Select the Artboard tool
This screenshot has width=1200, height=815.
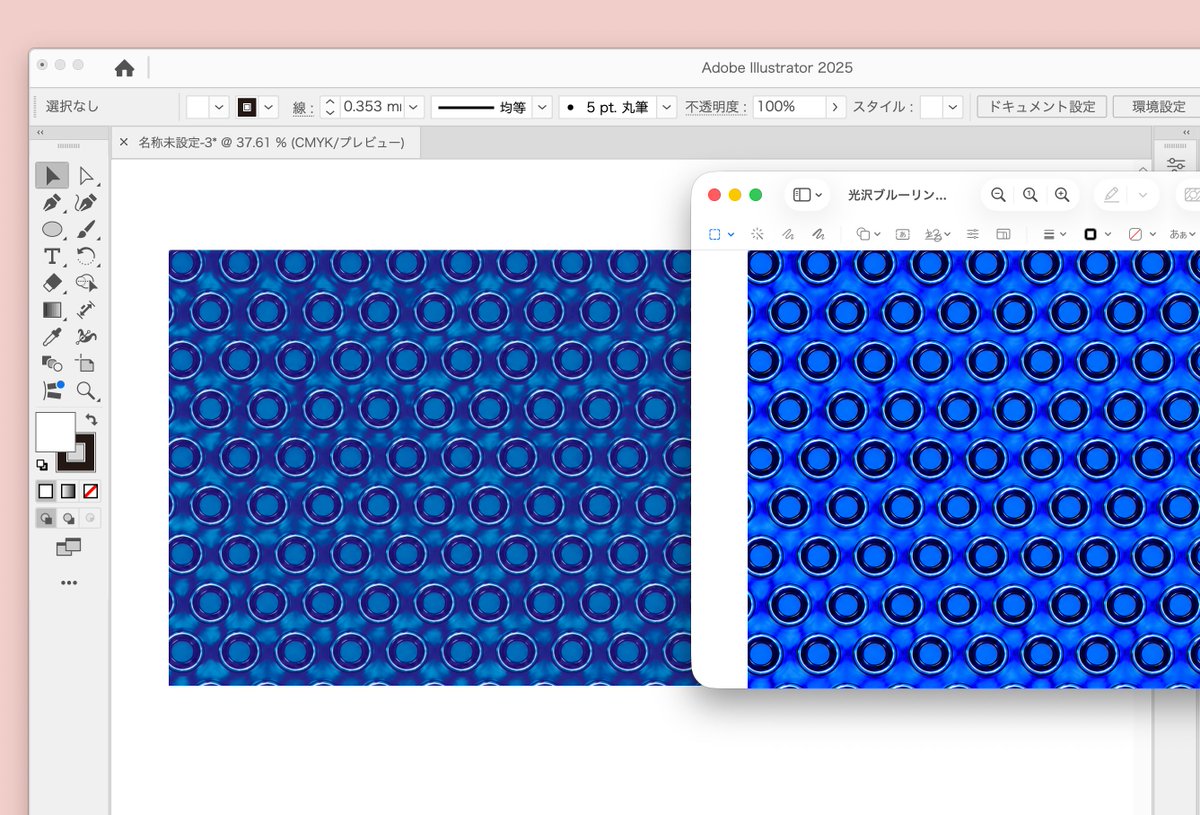point(86,364)
